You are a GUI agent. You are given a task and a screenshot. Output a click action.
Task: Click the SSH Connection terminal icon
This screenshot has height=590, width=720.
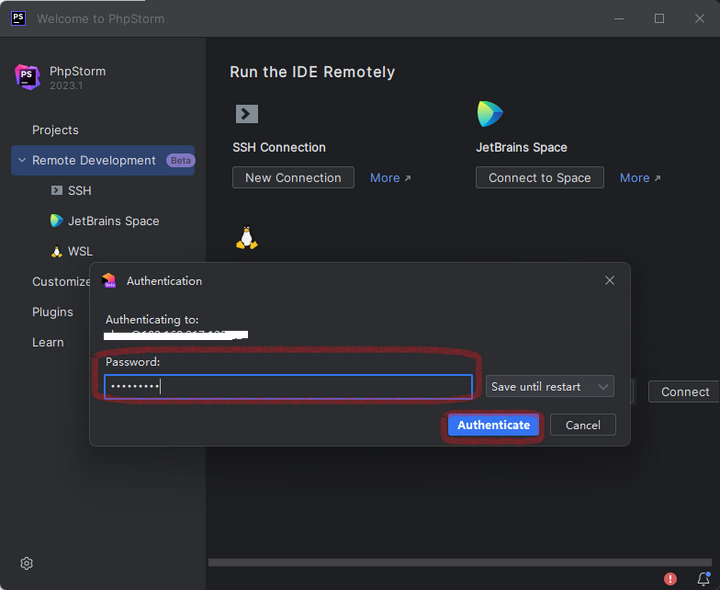(247, 114)
